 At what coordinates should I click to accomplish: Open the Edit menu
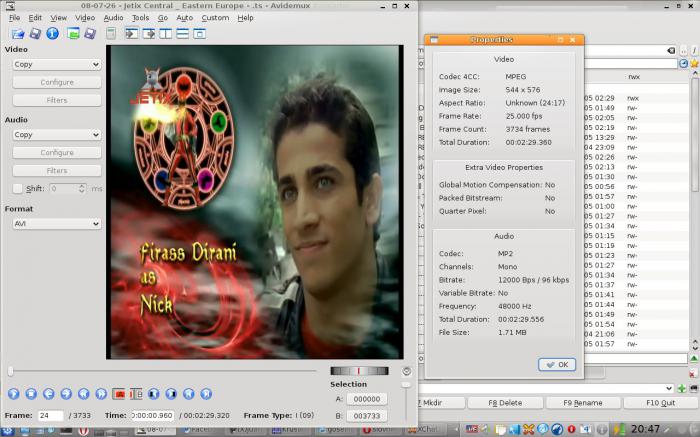35,17
